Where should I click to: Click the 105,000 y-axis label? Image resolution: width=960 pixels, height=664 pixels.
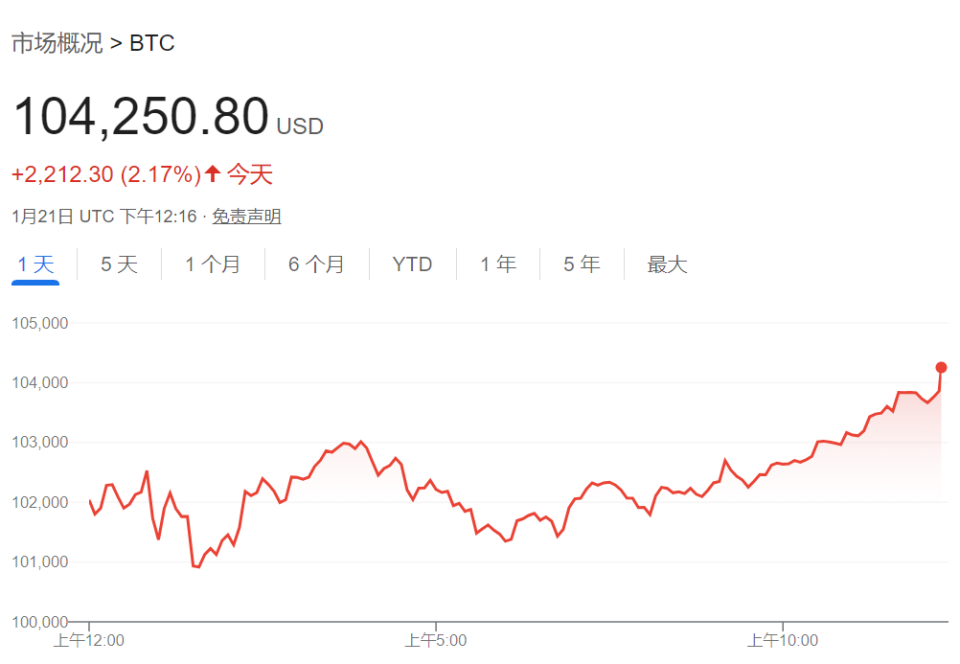(40, 323)
